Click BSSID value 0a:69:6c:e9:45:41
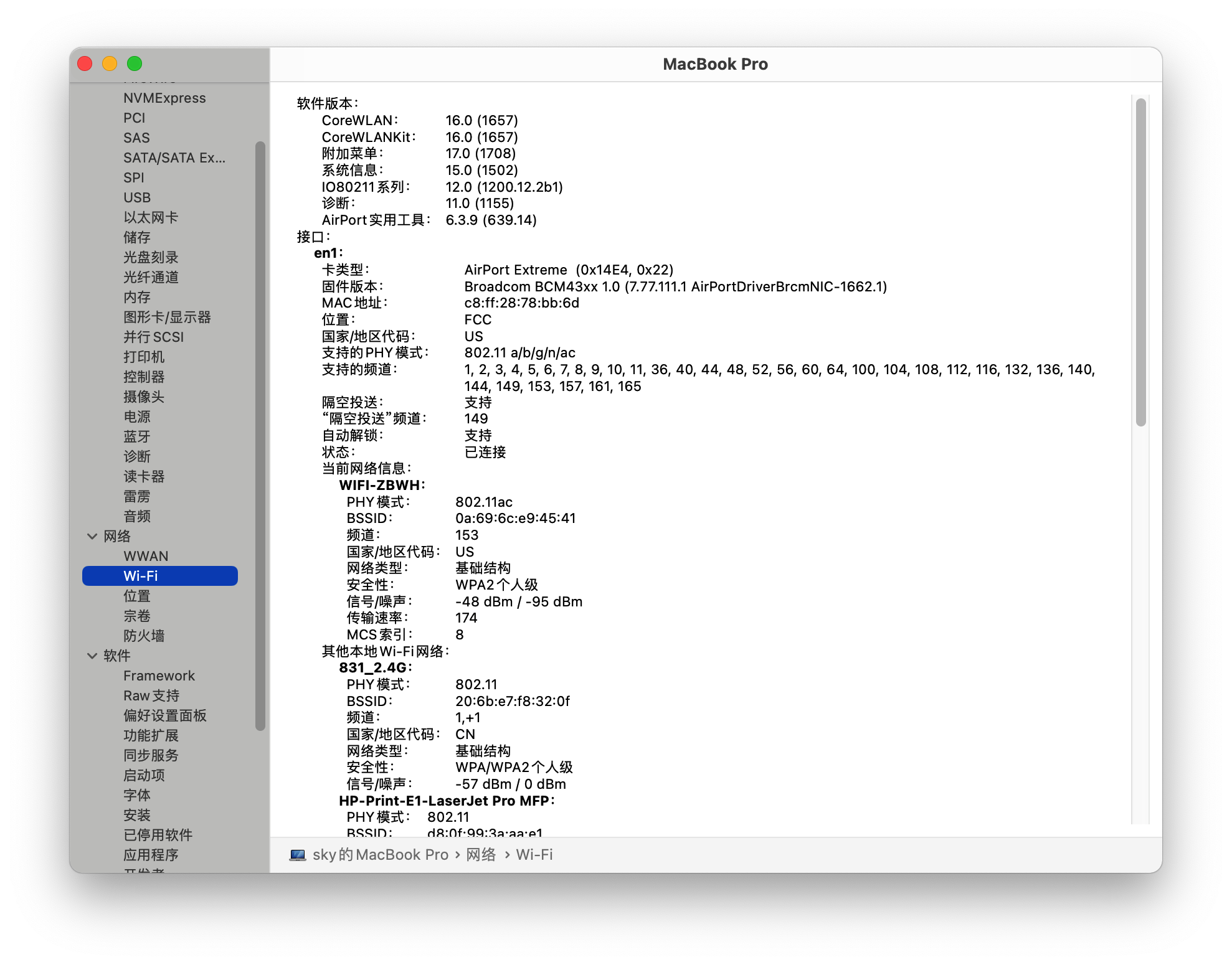The width and height of the screenshot is (1232, 965). (516, 518)
